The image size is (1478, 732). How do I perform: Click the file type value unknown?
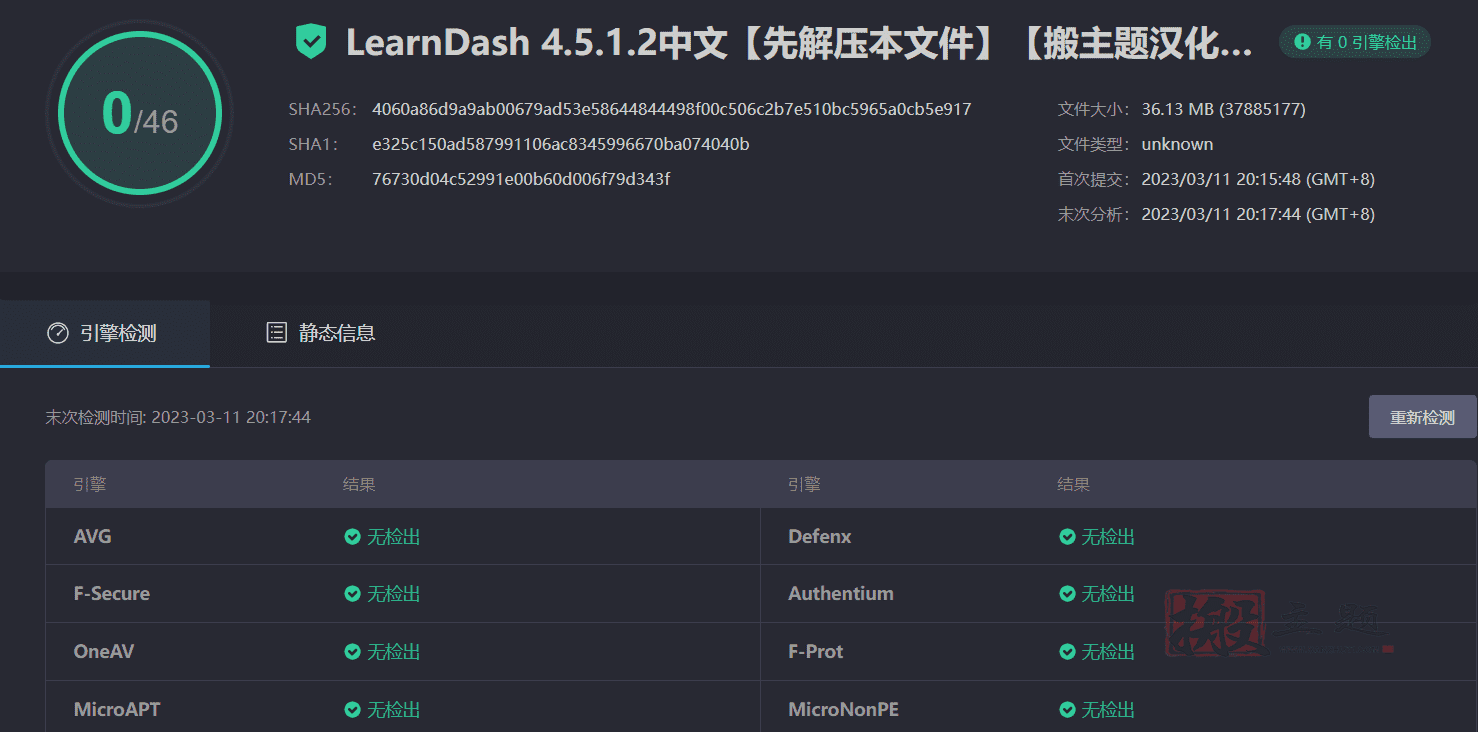coord(1177,144)
